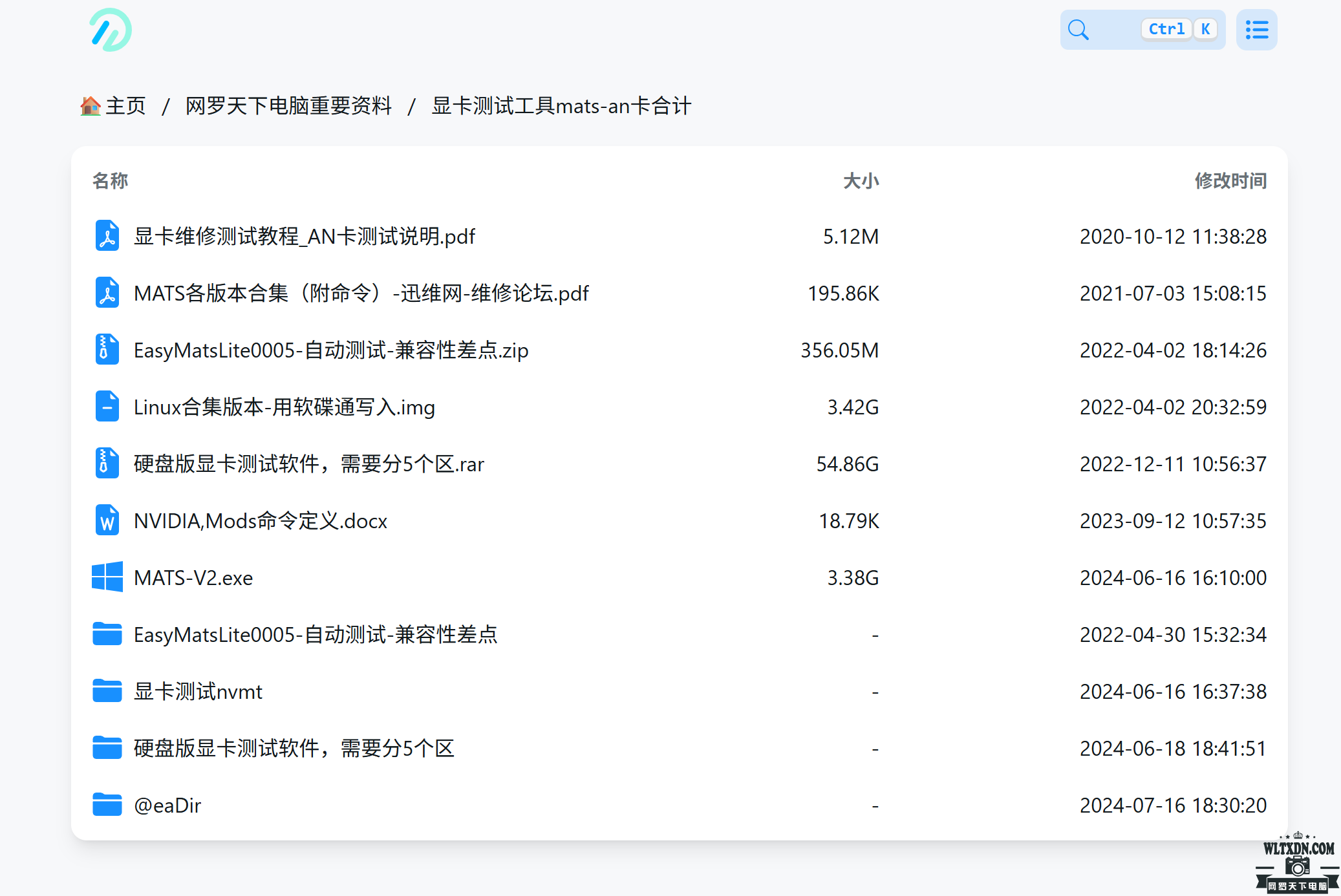Click the Windows icon beside MATS-V2.exe
Screen dimensions: 1341x896
coord(107,577)
